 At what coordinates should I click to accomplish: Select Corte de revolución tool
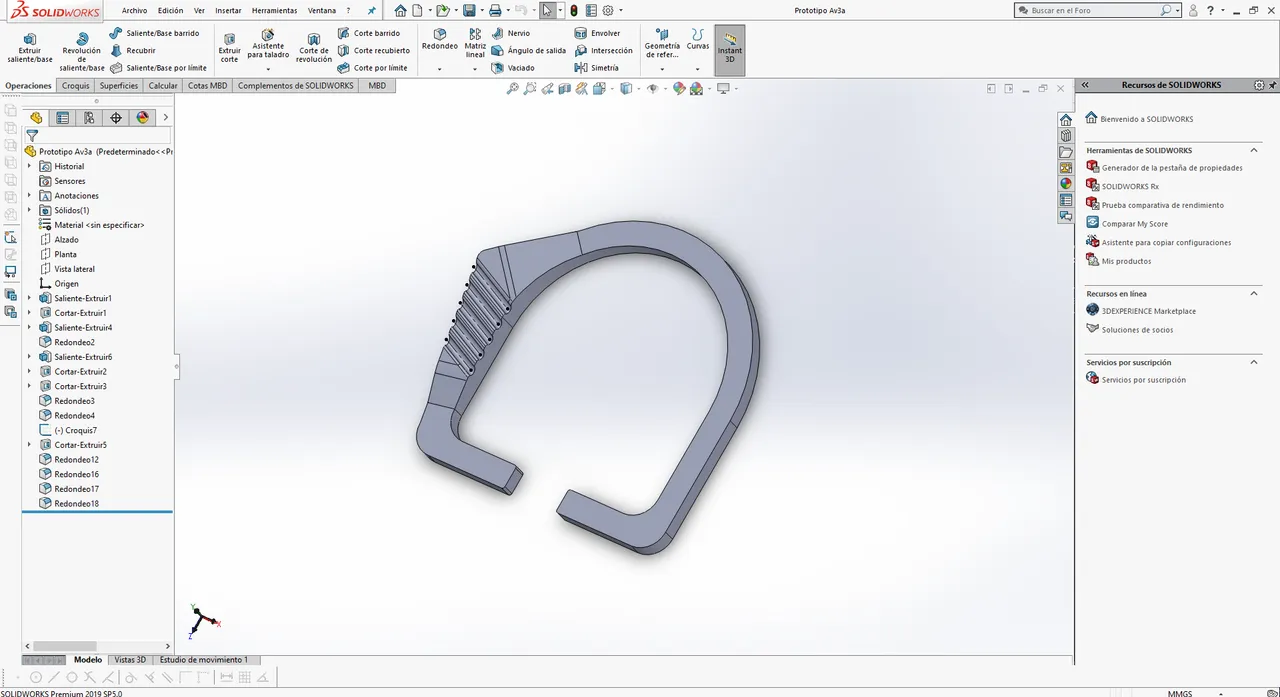[x=314, y=48]
